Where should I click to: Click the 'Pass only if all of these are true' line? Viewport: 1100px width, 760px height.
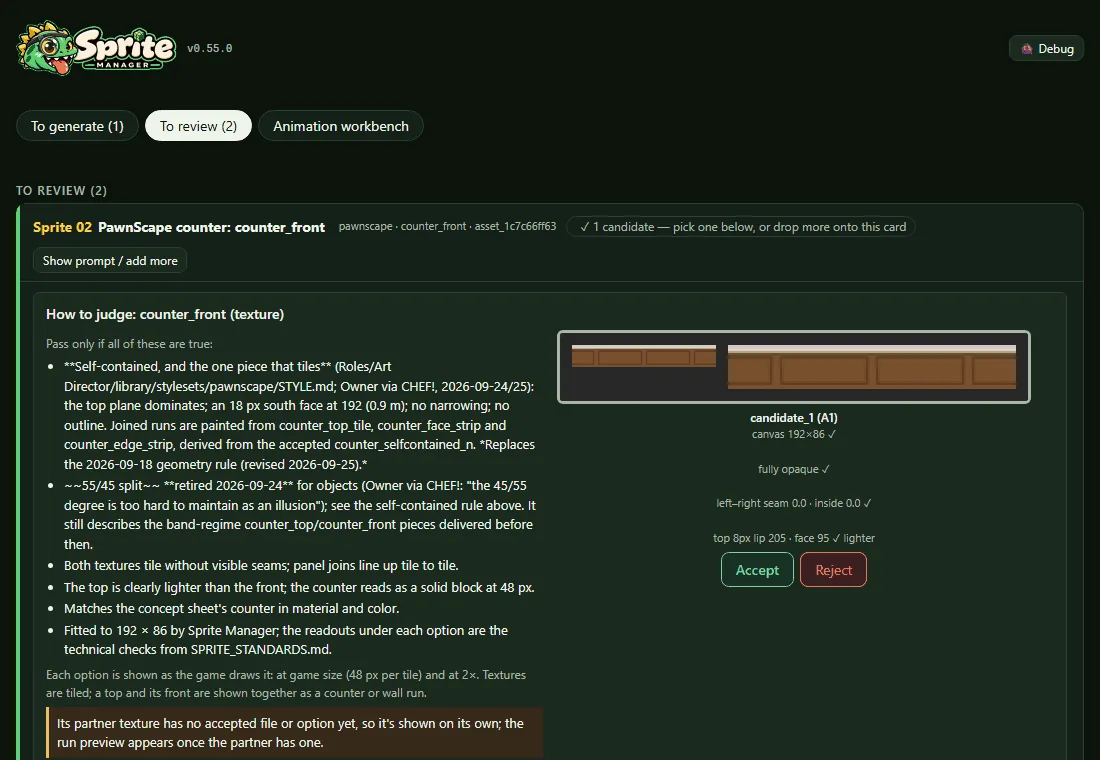coord(129,344)
